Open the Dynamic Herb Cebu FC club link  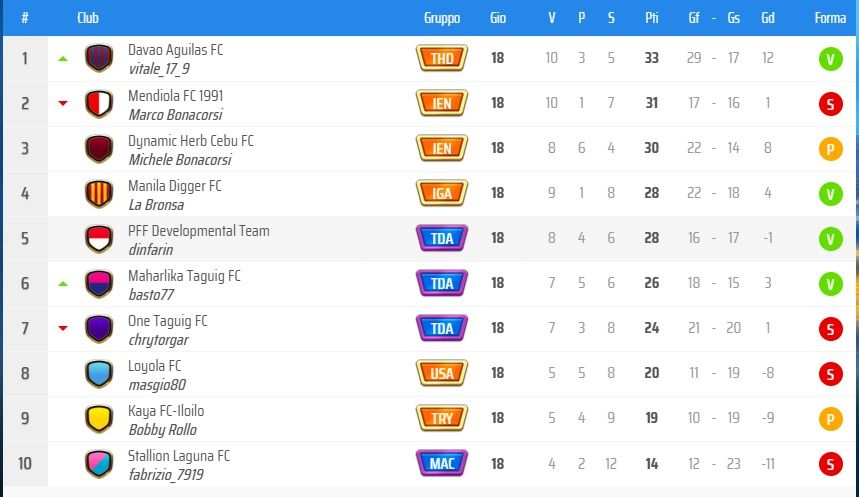191,141
